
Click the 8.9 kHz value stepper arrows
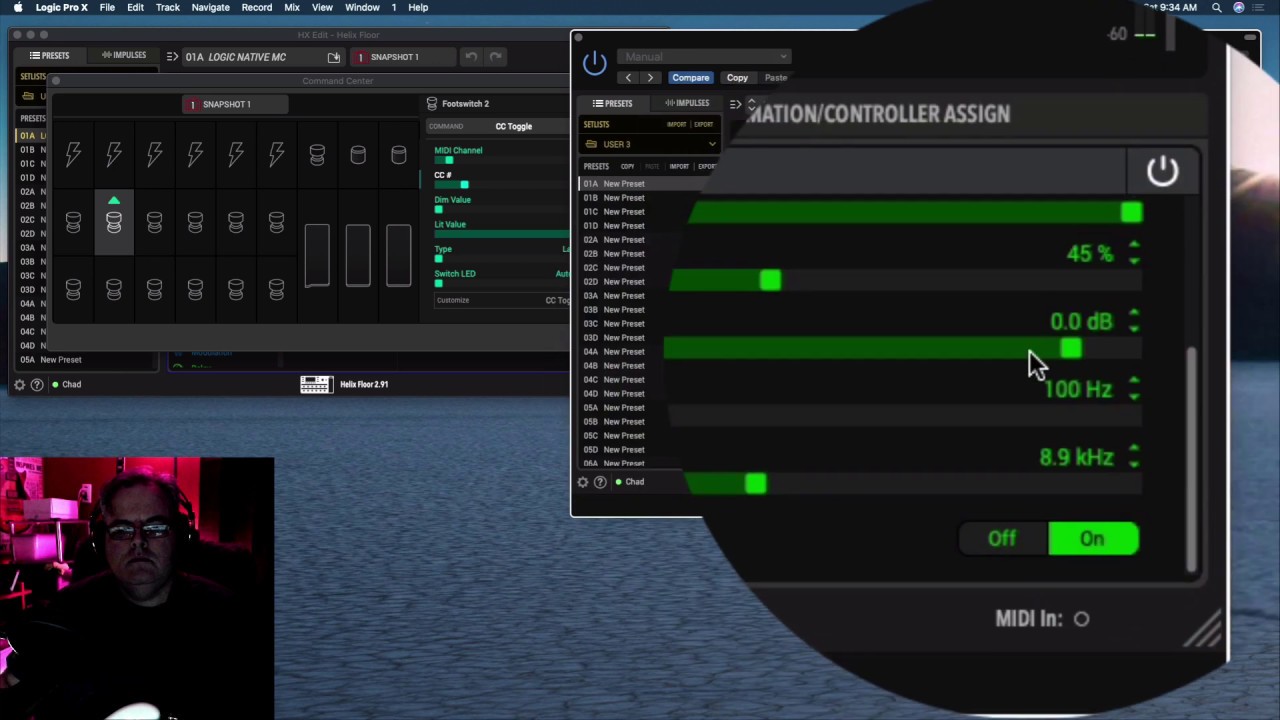(x=1134, y=456)
